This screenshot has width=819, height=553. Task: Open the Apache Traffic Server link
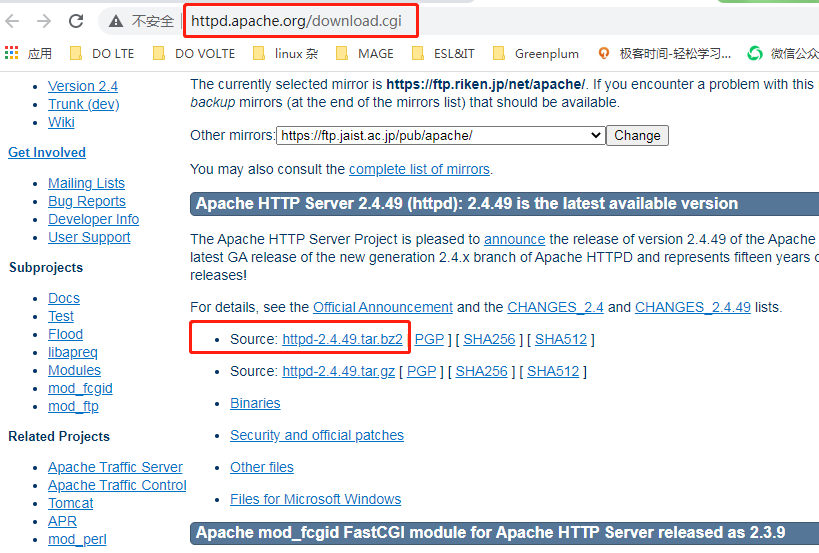point(115,467)
